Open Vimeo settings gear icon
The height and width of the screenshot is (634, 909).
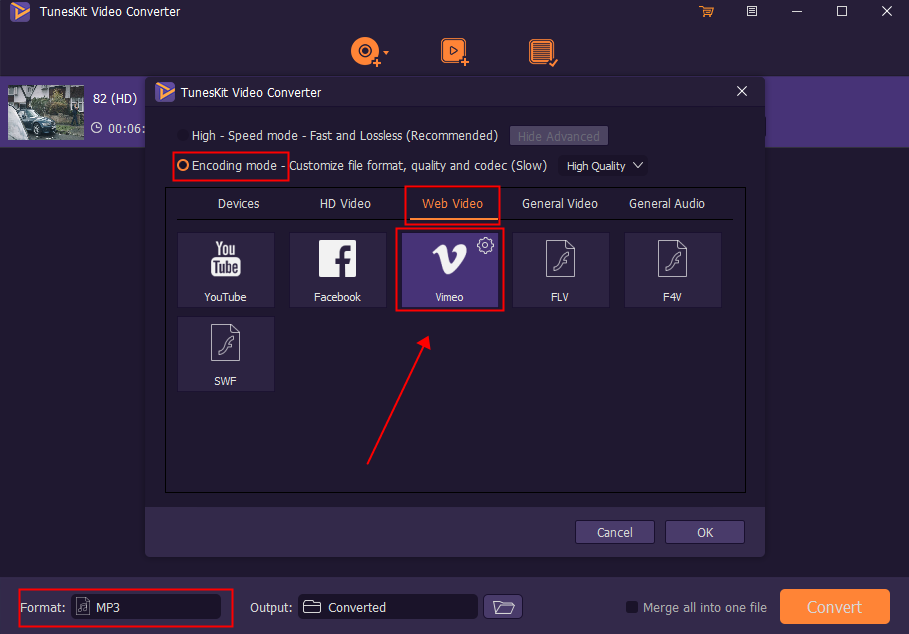point(485,245)
